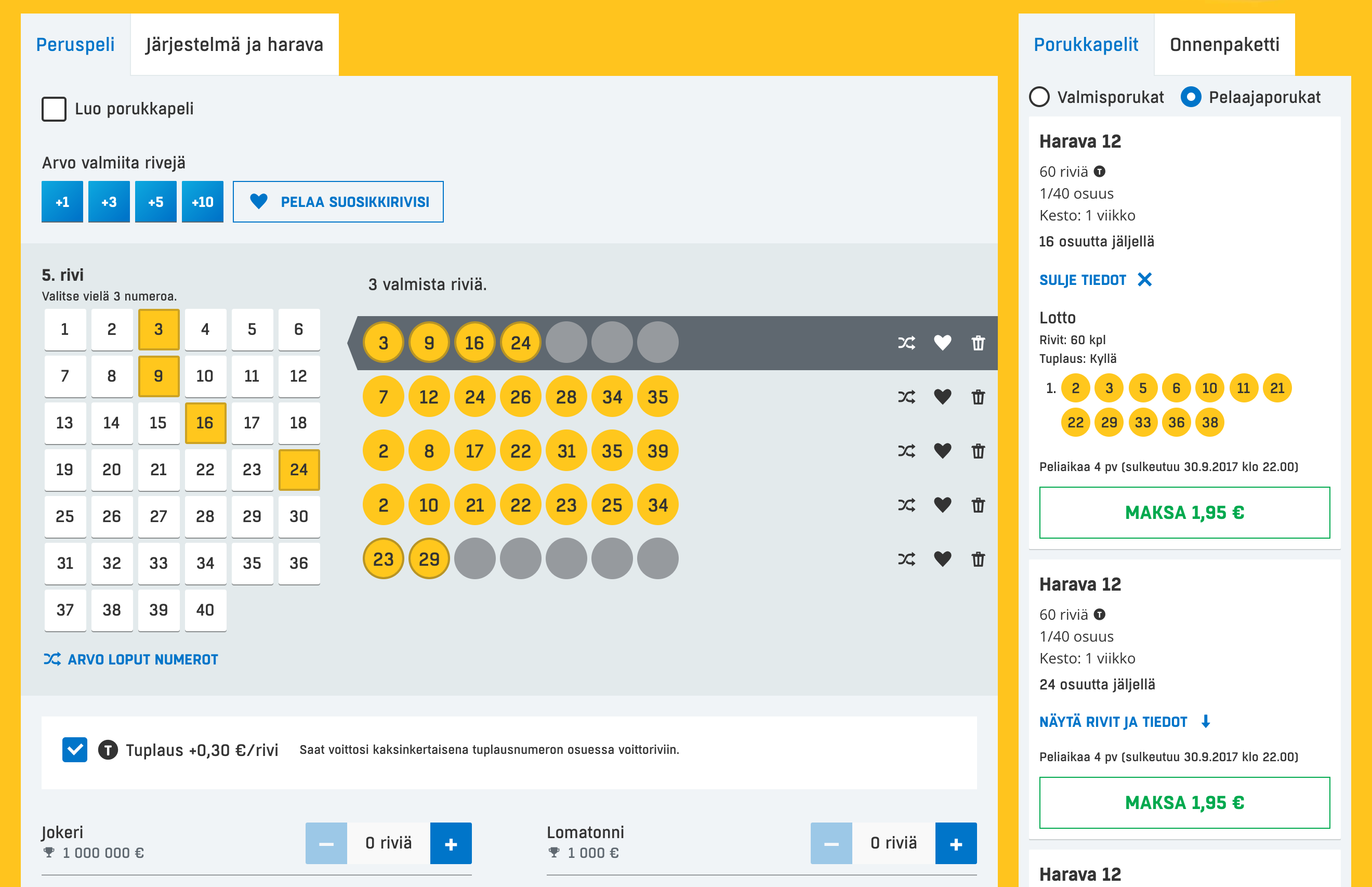Click the Tuplaus info icon beside 60 riviä
Screen dimensions: 1372x887
point(1099,172)
